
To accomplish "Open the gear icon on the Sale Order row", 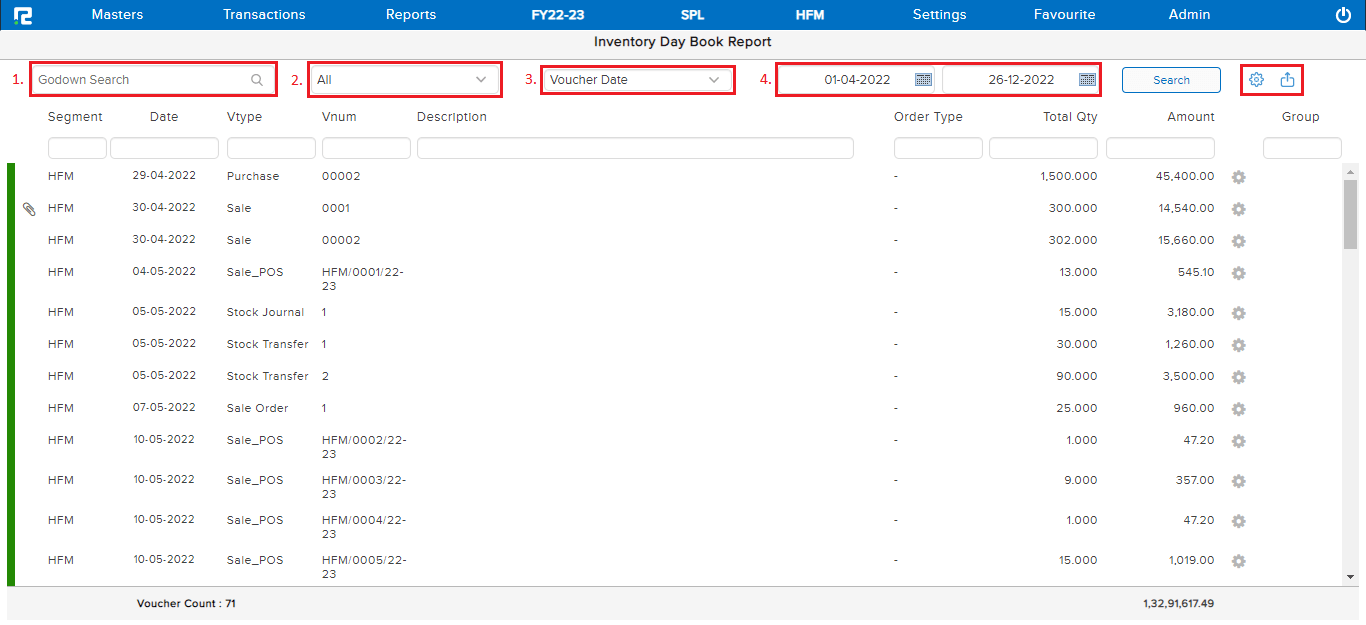I will (x=1239, y=409).
